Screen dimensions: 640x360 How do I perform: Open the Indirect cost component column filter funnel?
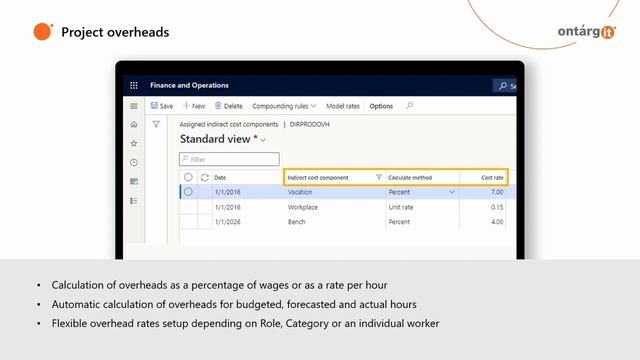coord(379,177)
